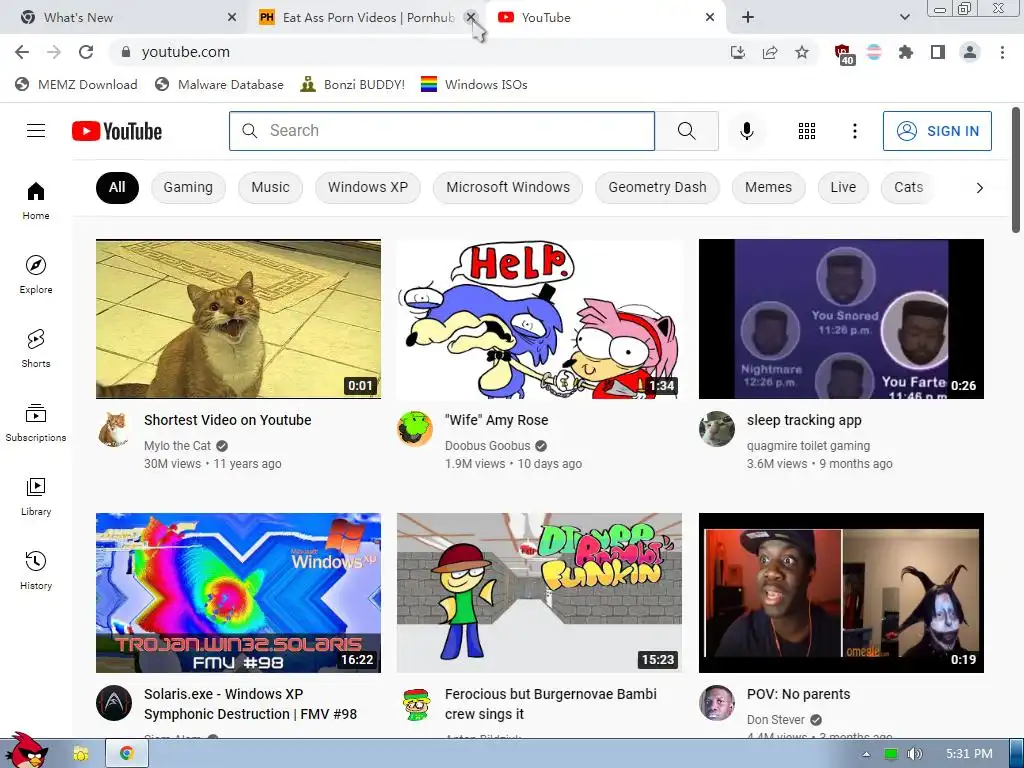The image size is (1024, 768).
Task: Open Library in the sidebar
Action: pos(36,497)
